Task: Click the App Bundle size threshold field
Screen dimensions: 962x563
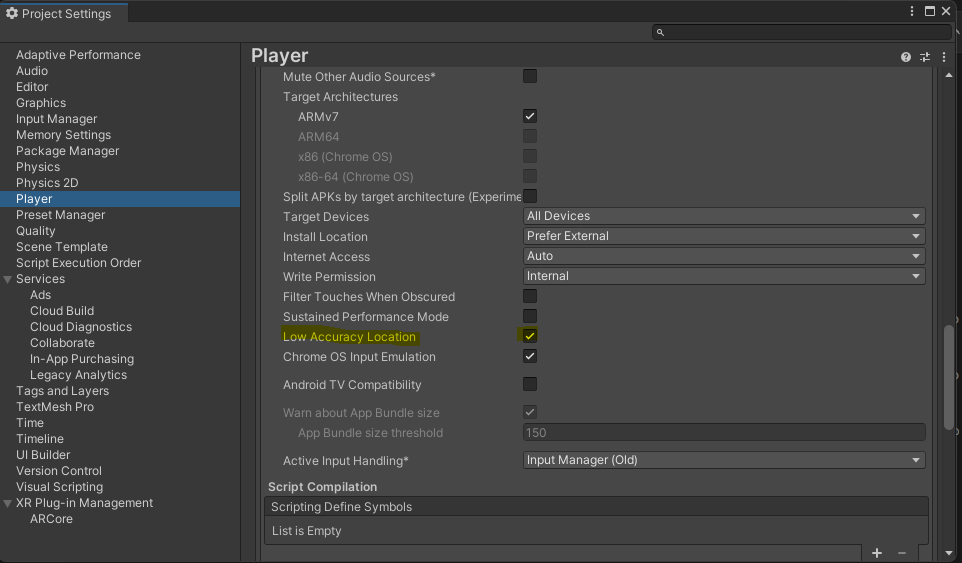Action: point(724,432)
